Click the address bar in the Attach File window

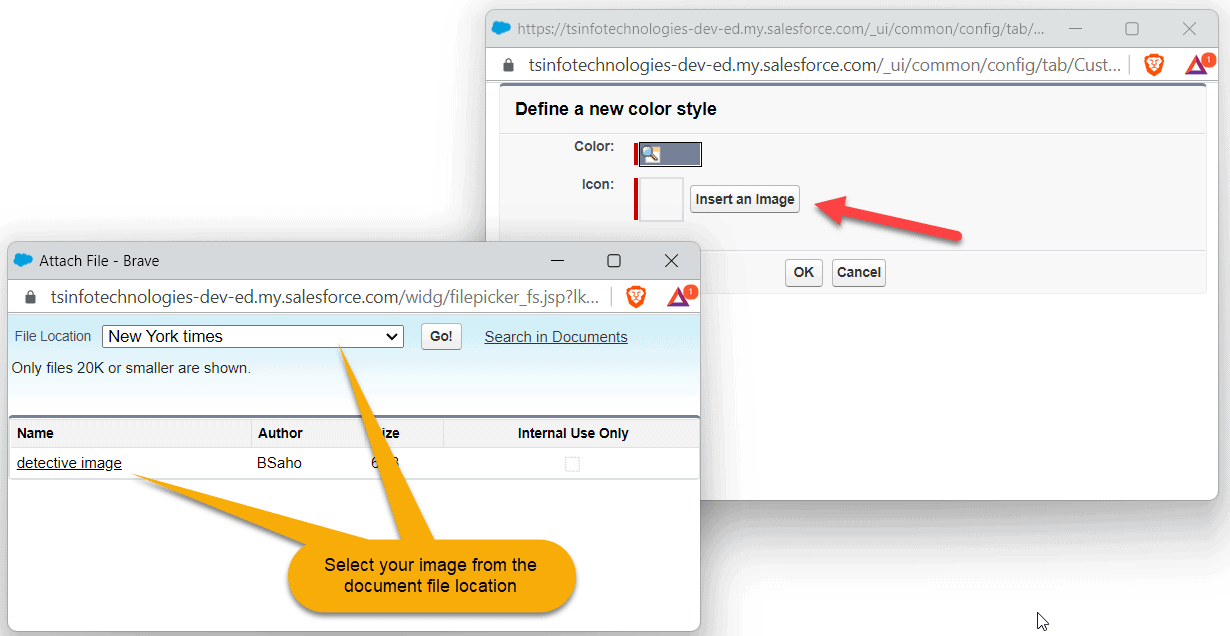(300, 296)
